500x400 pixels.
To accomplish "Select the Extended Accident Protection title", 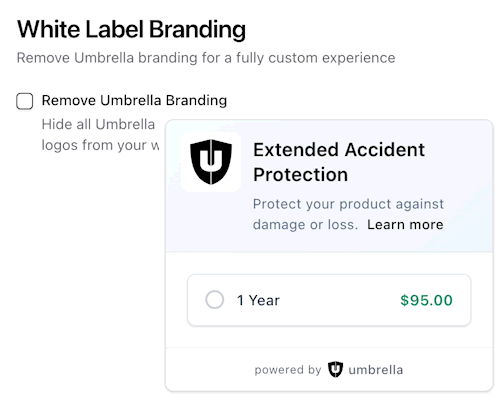I will coord(339,162).
